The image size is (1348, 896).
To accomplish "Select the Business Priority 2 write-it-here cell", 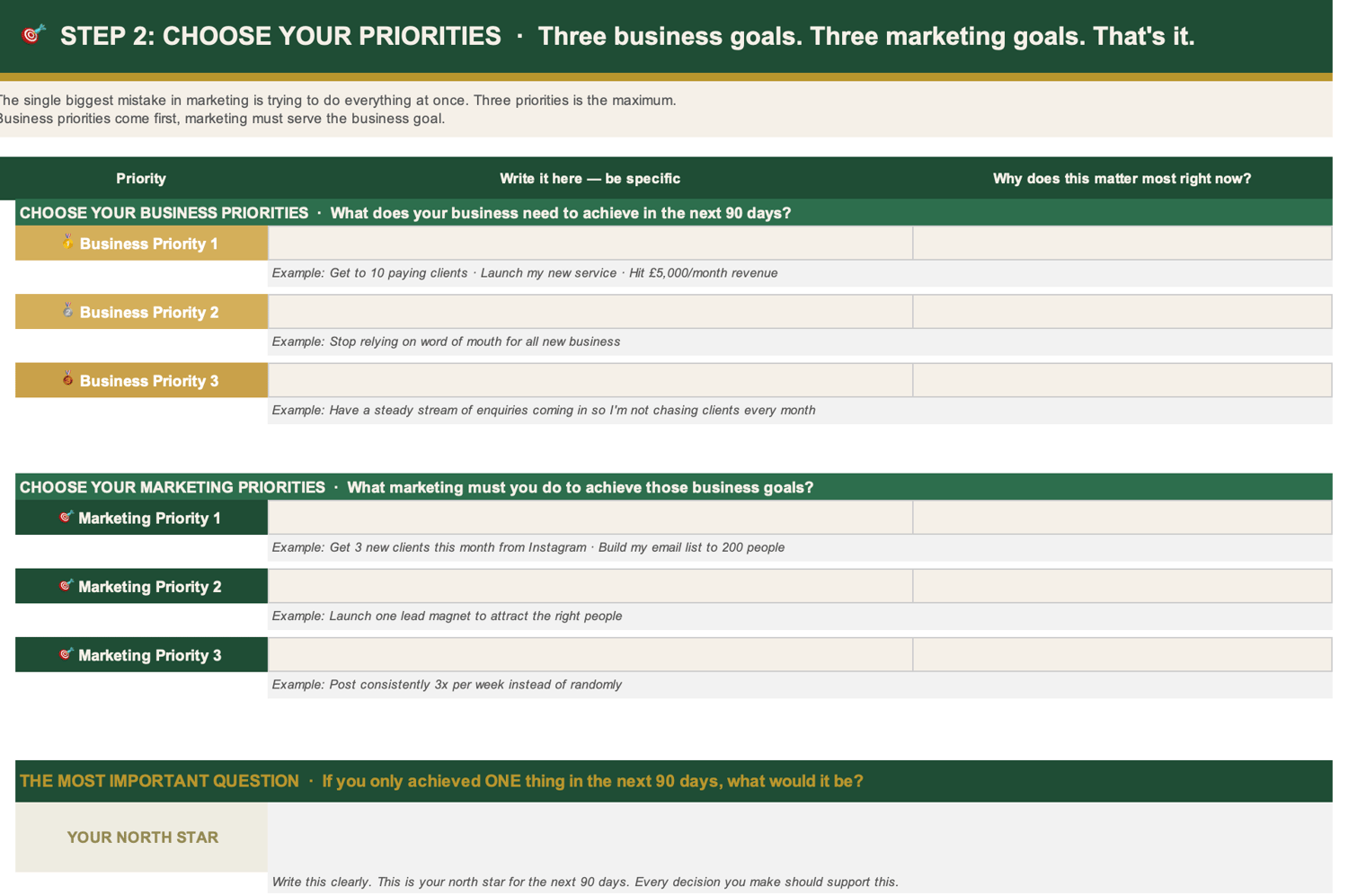I will (x=590, y=312).
